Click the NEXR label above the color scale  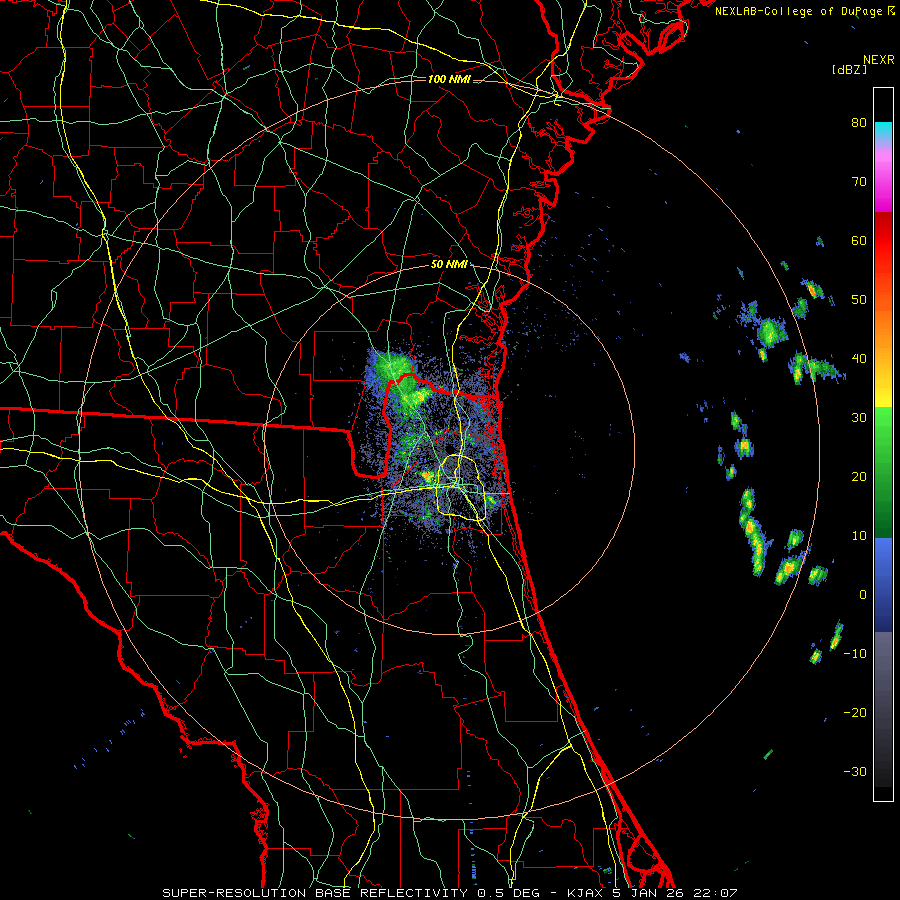pos(878,60)
